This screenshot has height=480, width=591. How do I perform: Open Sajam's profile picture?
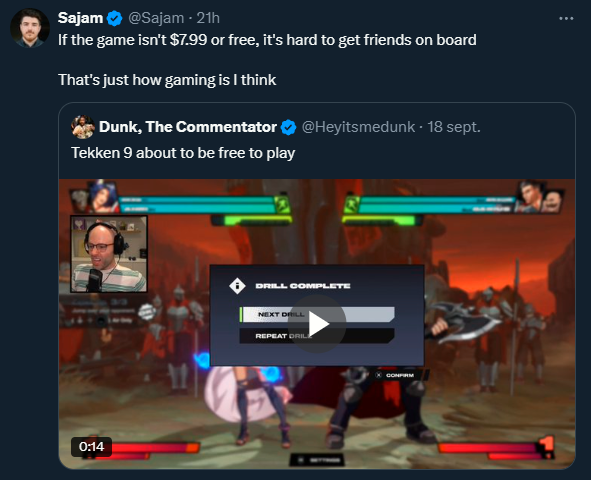[30, 28]
